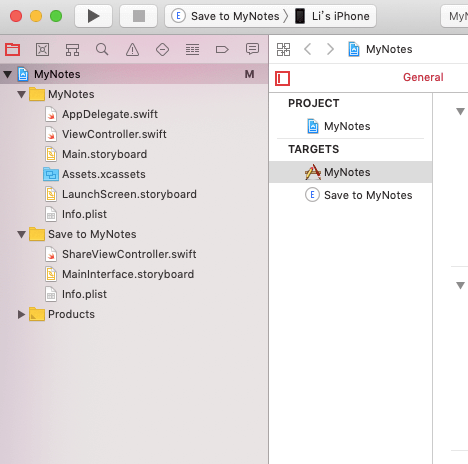Collapse the second settings section triangle

point(460,285)
